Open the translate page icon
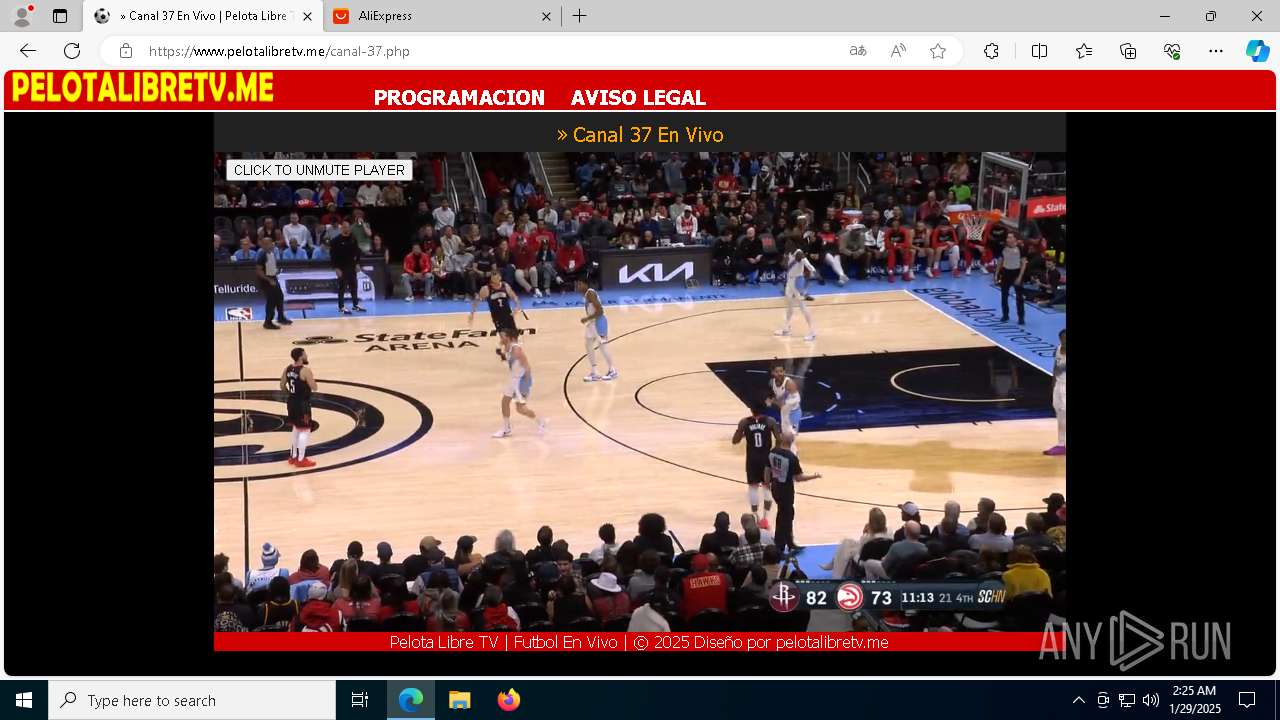Screen dimensions: 1280x720 (858, 51)
